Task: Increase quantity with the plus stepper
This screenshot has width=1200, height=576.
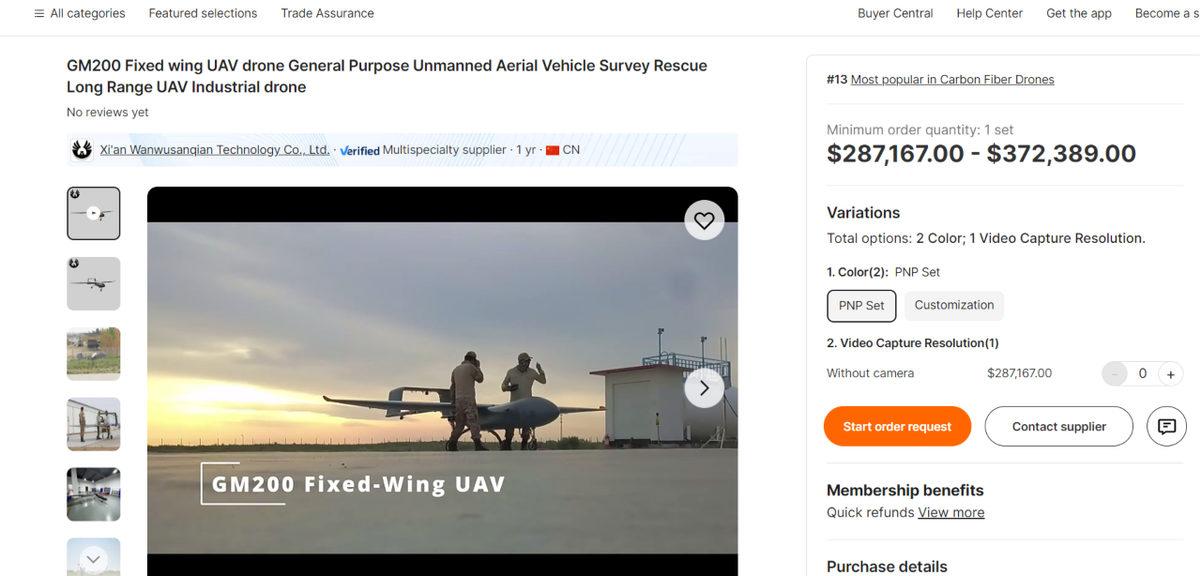Action: (x=1170, y=373)
